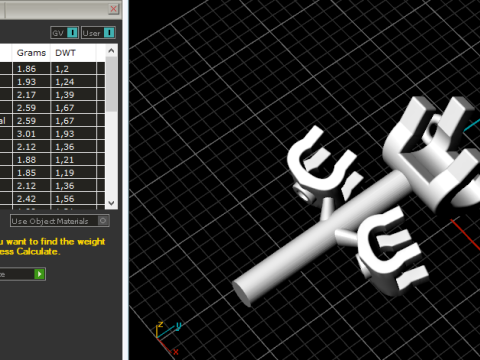
Task: Click the green Calculate play button
Action: click(x=40, y=274)
